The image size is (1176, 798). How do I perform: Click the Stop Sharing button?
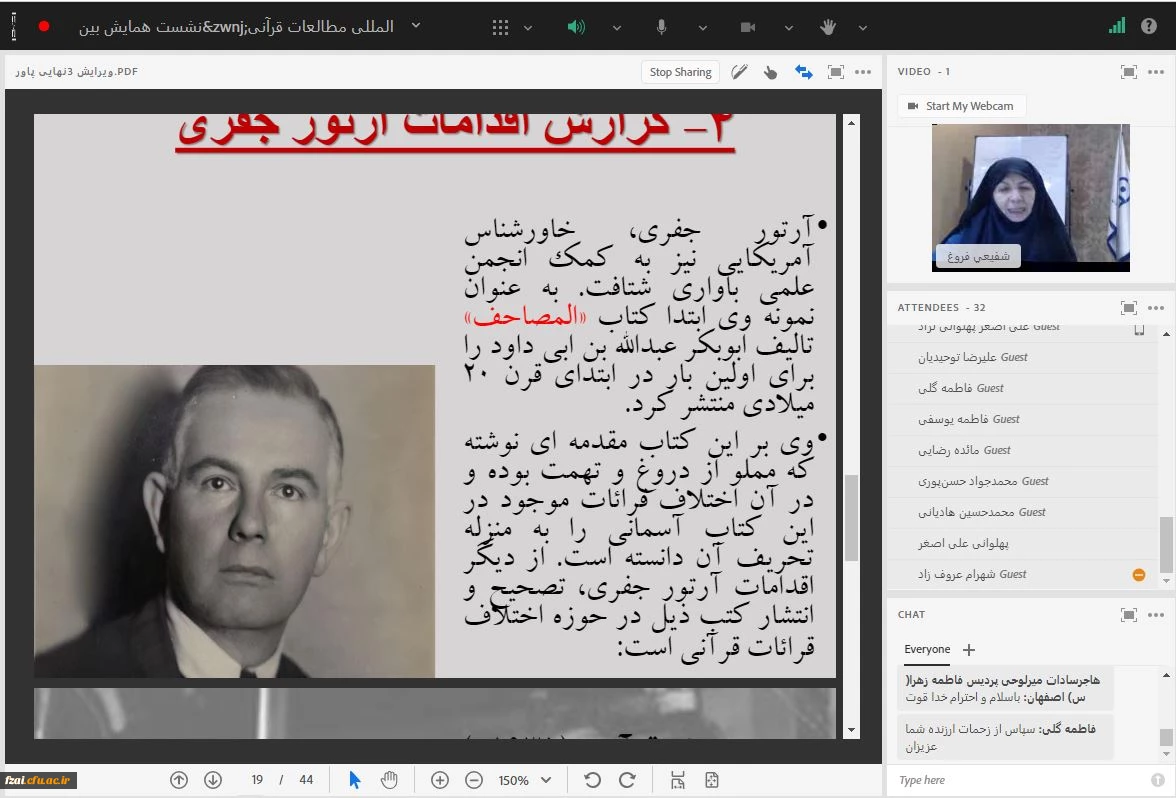(680, 72)
